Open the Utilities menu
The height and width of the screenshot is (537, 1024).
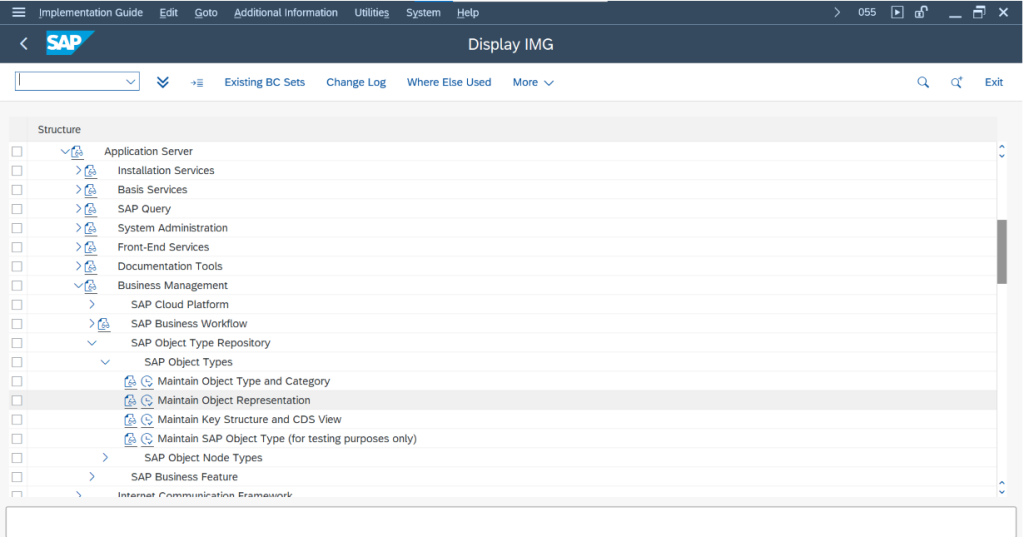372,12
